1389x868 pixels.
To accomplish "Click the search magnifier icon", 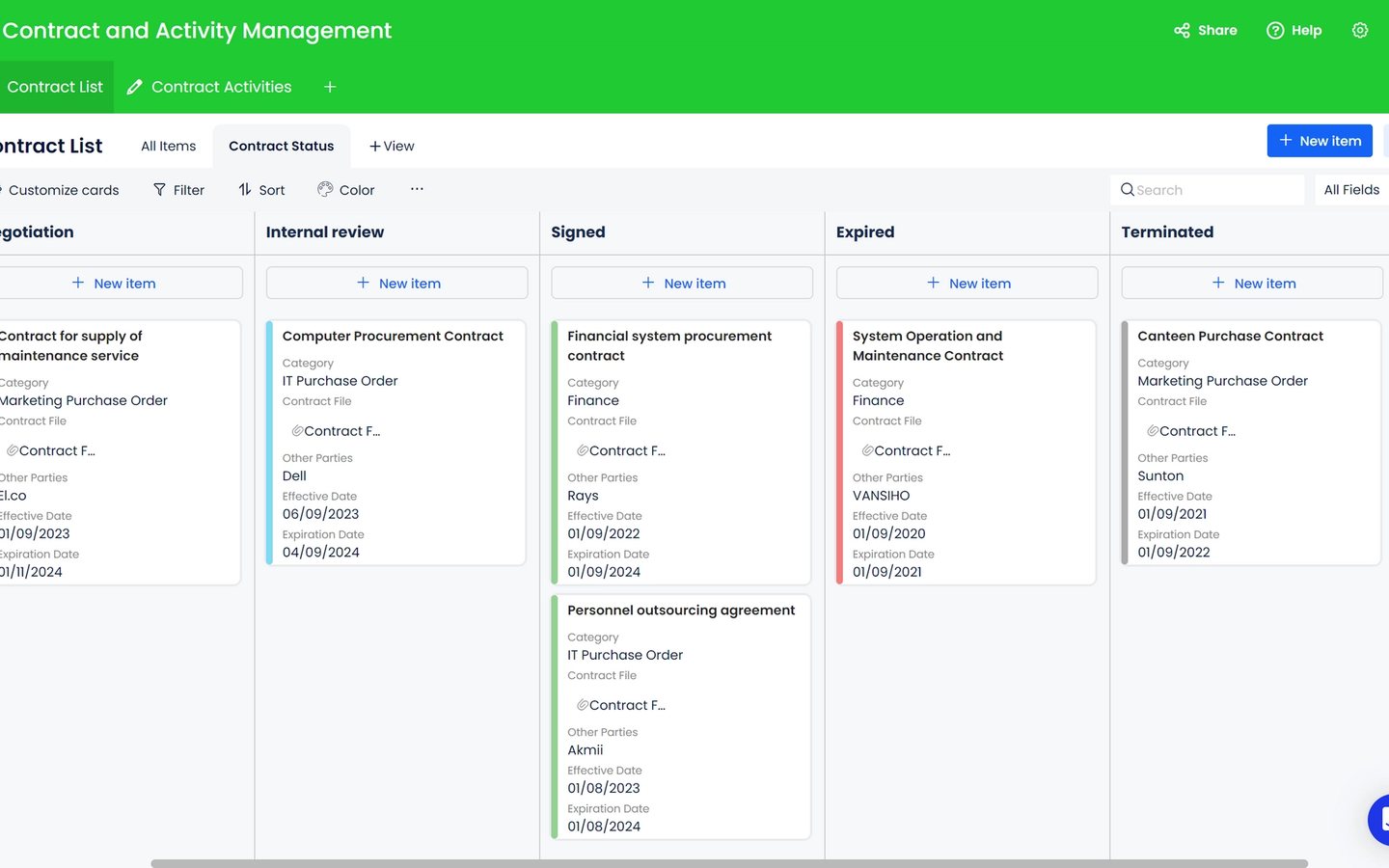I will (x=1127, y=190).
